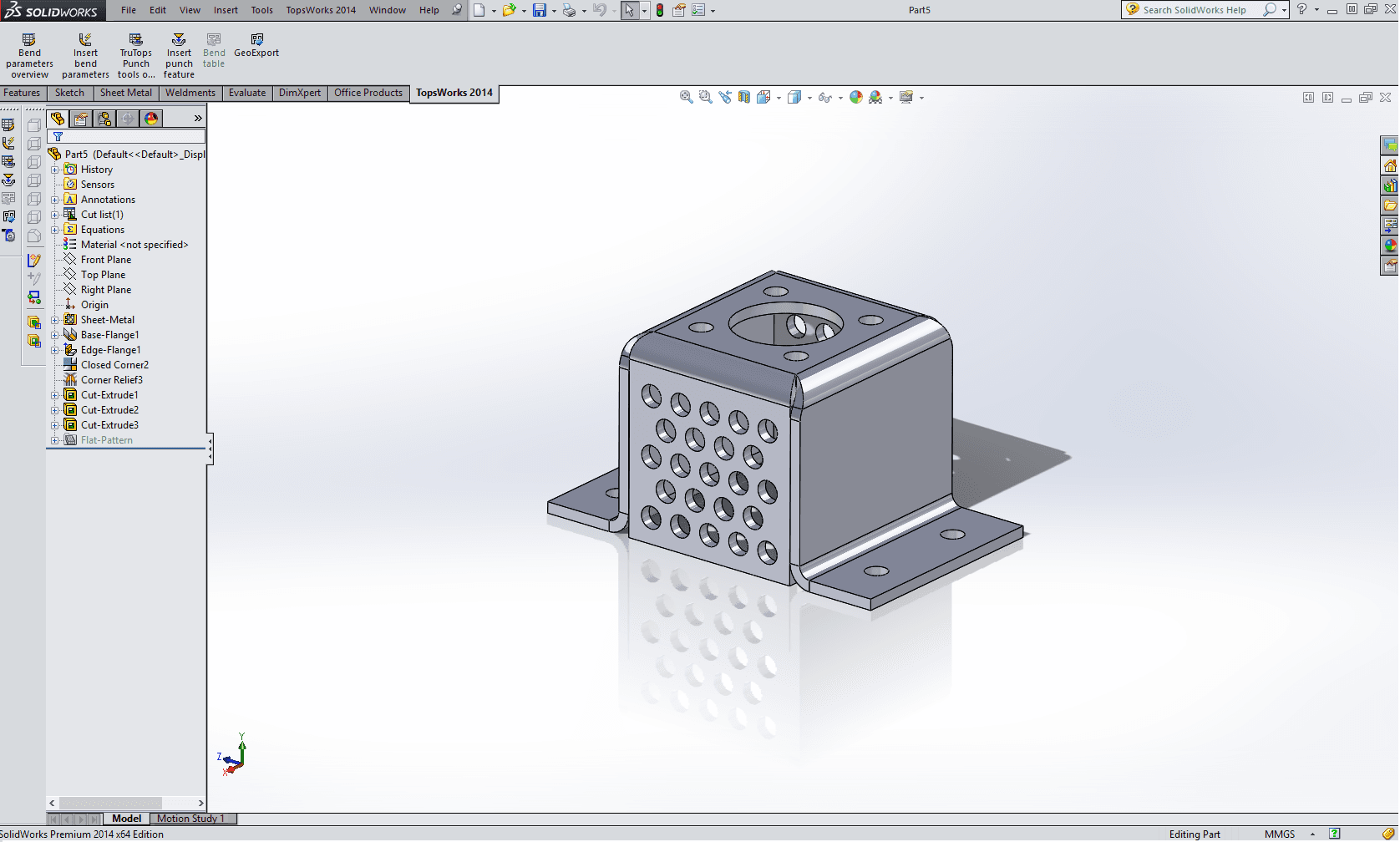Click Insert punch feature icon
1400x842 pixels.
click(179, 56)
